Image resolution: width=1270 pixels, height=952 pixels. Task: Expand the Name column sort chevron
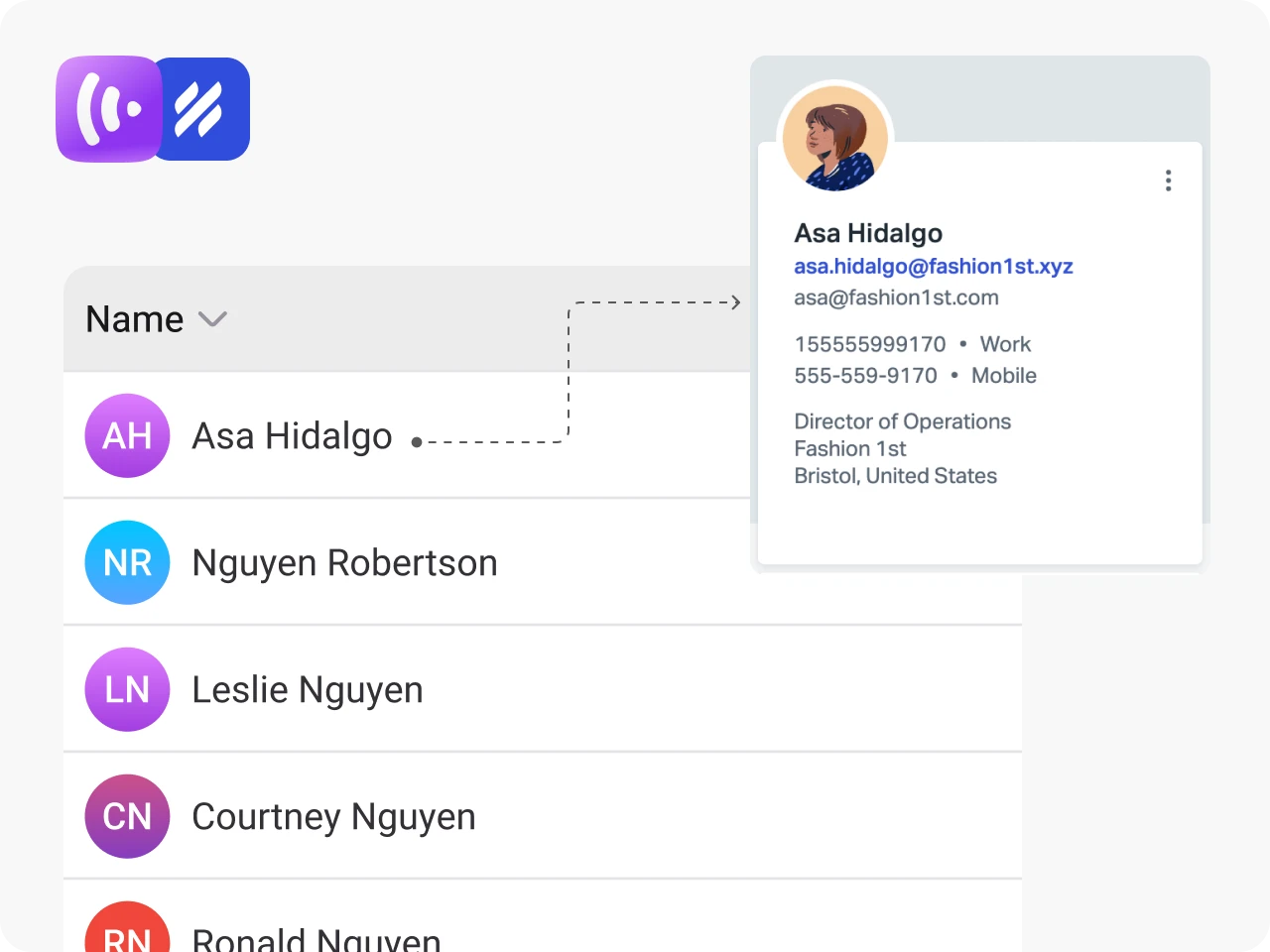pyautogui.click(x=213, y=319)
